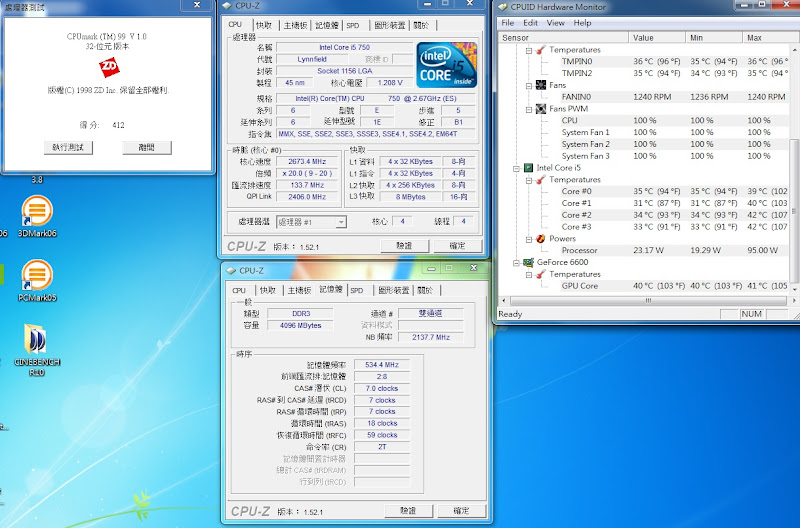Click the Intel Core i5 Temperatures thermometer icon
Image resolution: width=800 pixels, height=528 pixels.
[541, 180]
